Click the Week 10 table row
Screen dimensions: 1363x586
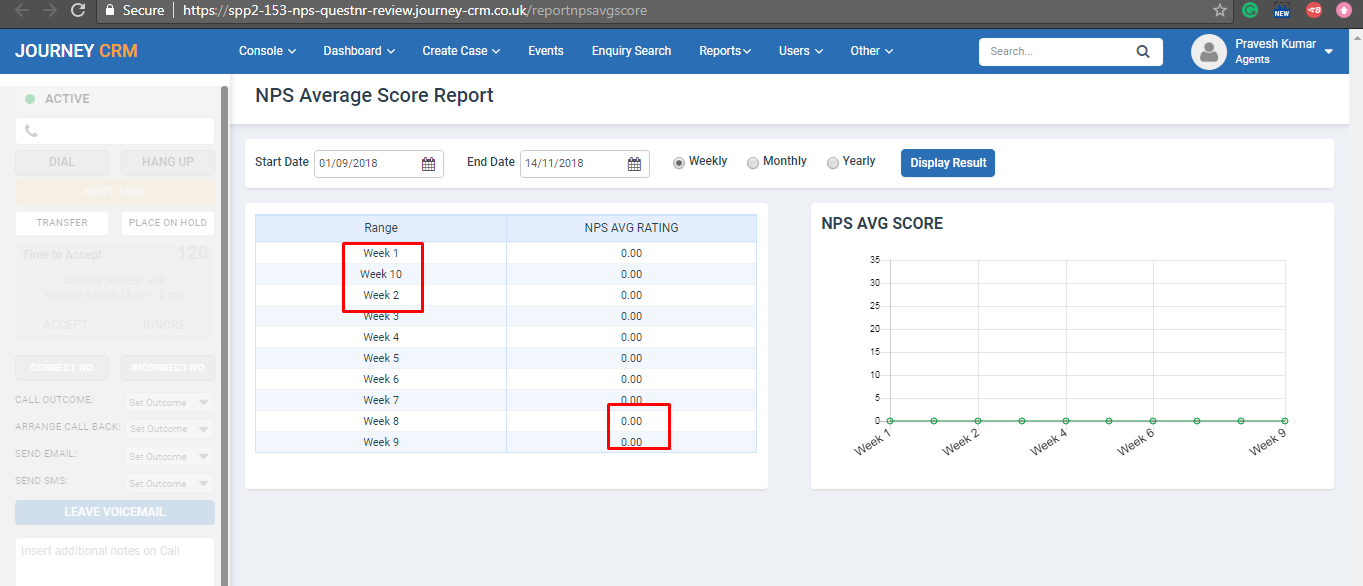click(x=506, y=274)
